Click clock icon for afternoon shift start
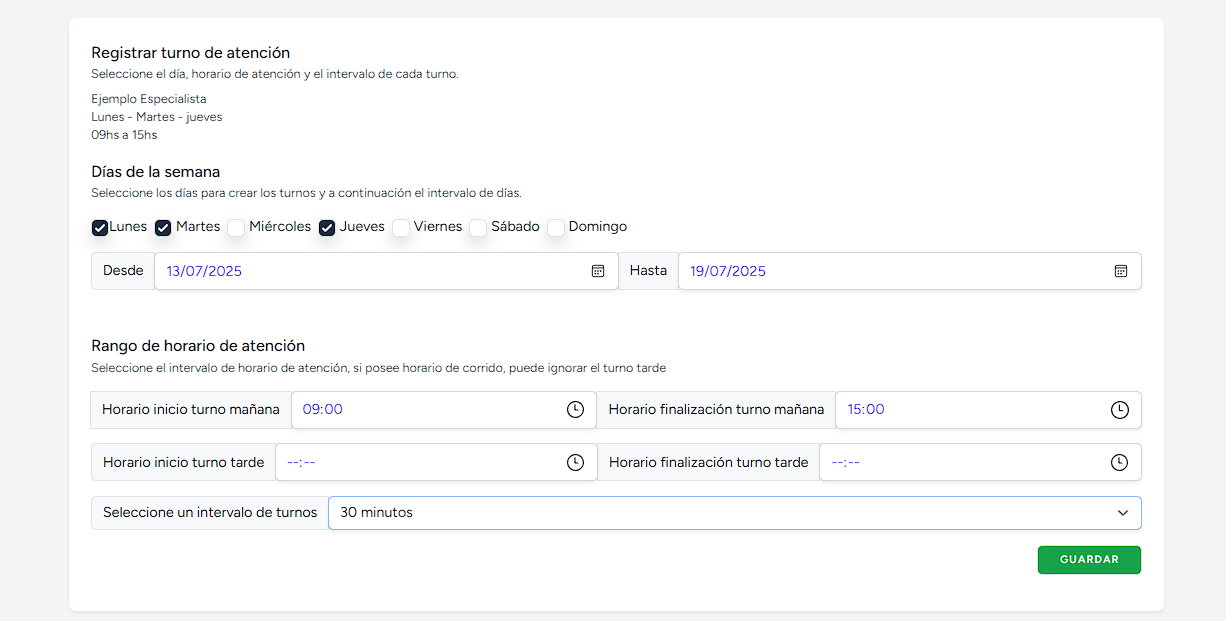The image size is (1226, 621). 575,462
